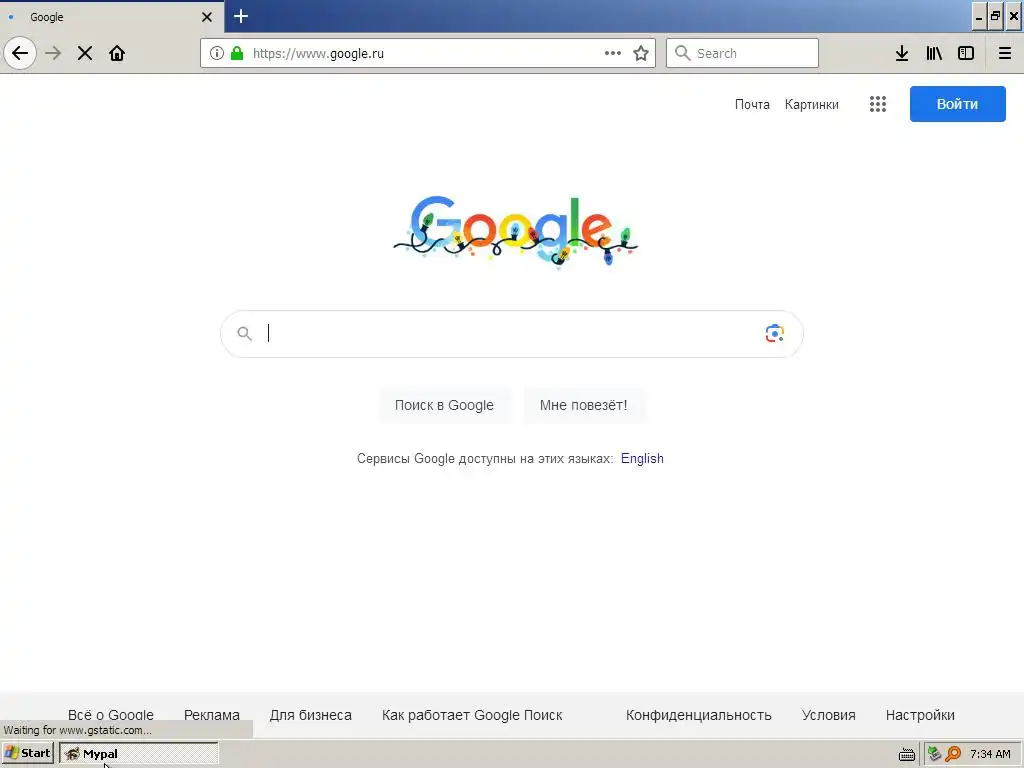This screenshot has width=1024, height=768.
Task: Go back with the browser back arrow
Action: click(20, 53)
